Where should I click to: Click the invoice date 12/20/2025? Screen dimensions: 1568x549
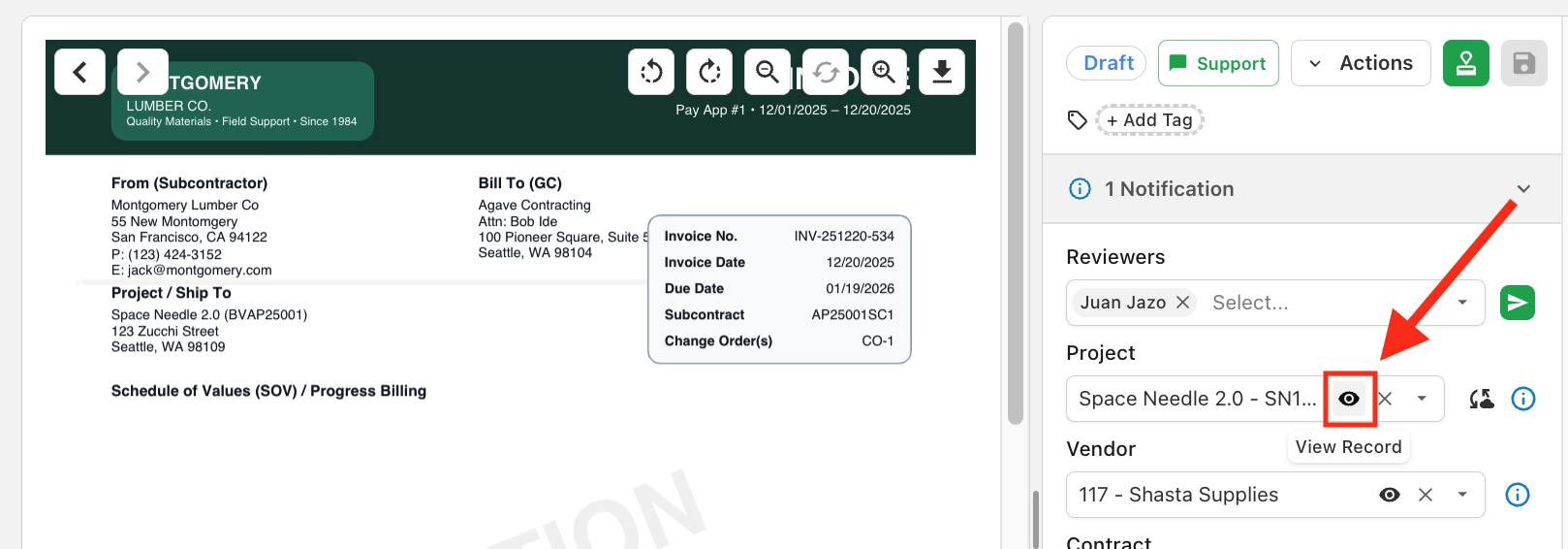pos(860,263)
